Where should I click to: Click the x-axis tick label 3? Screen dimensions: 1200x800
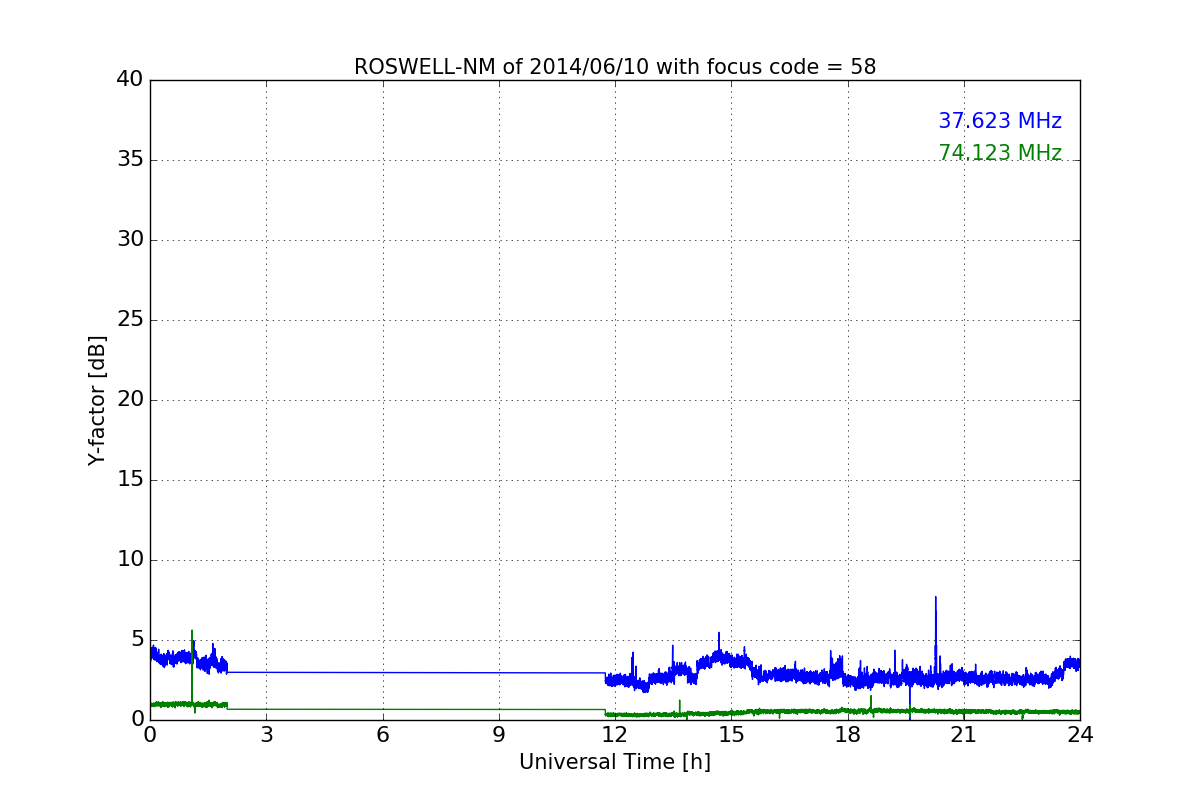click(266, 735)
